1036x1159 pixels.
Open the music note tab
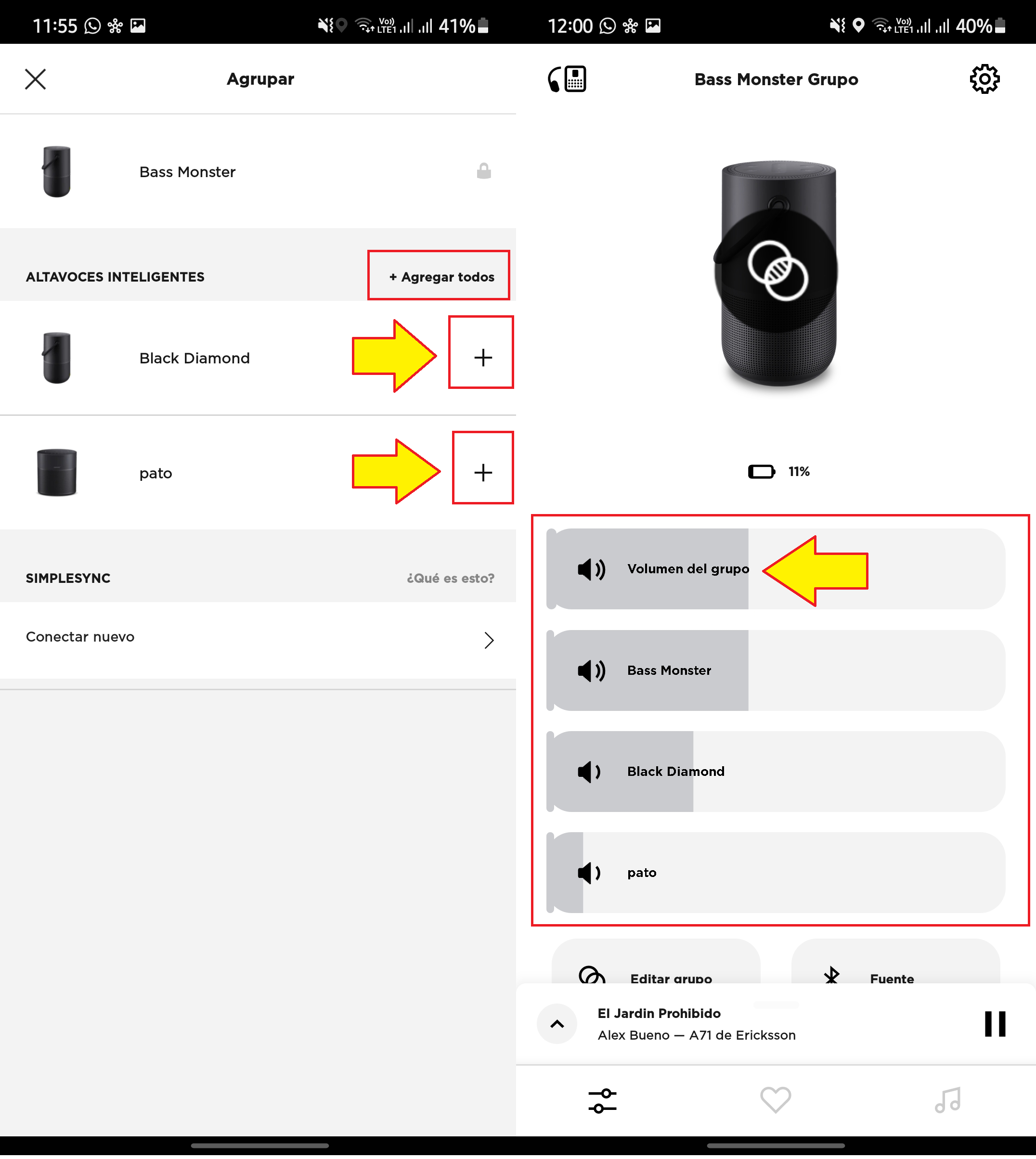coord(948,1100)
